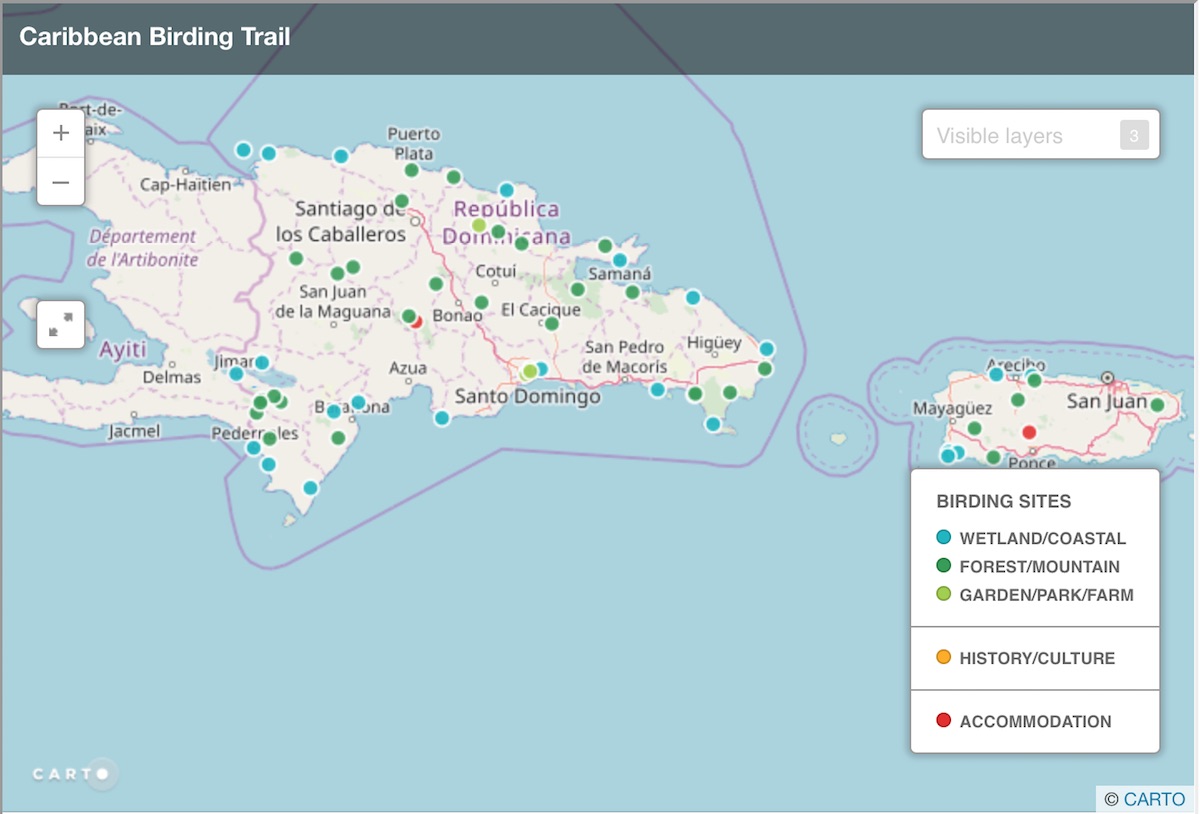Toggle fullscreen map view icon
Image resolution: width=1200 pixels, height=814 pixels.
[x=61, y=324]
